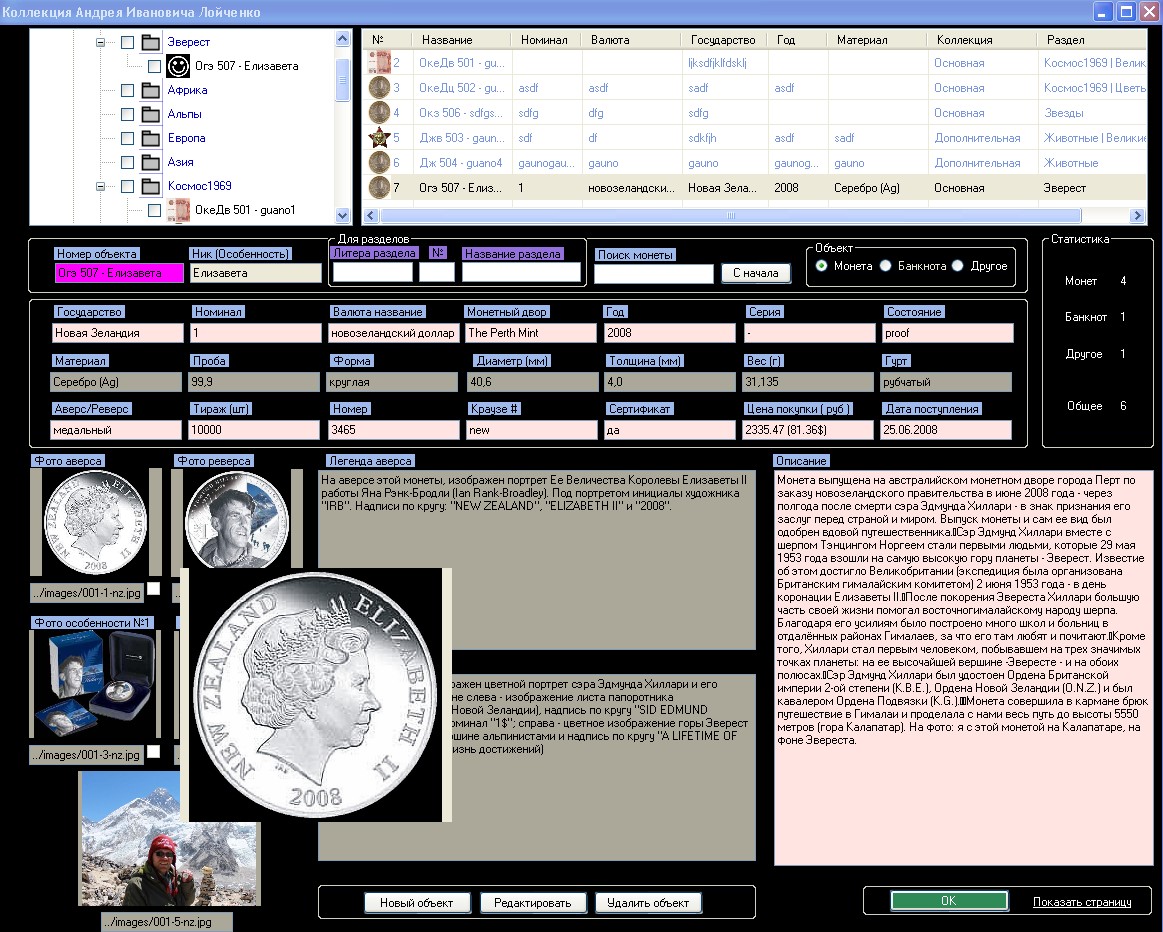Click folder icon next to Космос1969
The image size is (1163, 932).
pyautogui.click(x=151, y=186)
